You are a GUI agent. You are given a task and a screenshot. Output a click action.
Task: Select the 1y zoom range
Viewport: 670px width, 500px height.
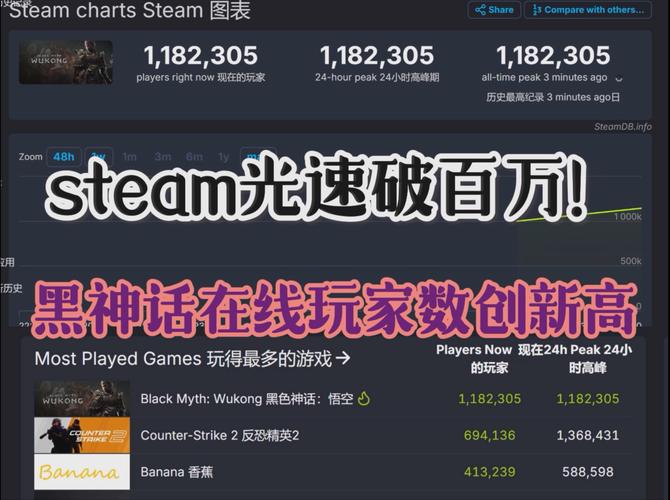[x=223, y=157]
